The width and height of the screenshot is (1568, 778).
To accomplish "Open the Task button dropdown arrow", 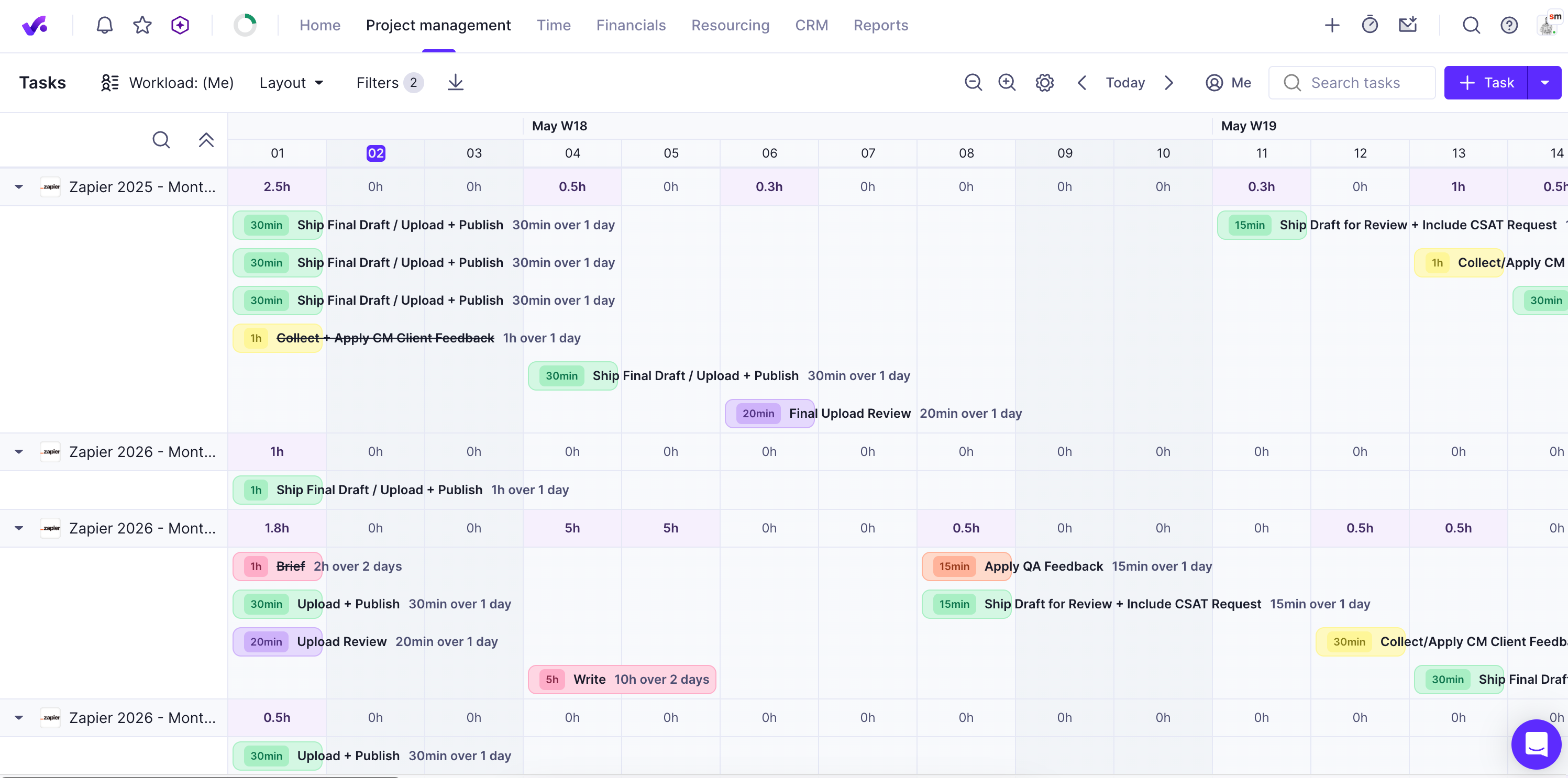I will [1544, 83].
